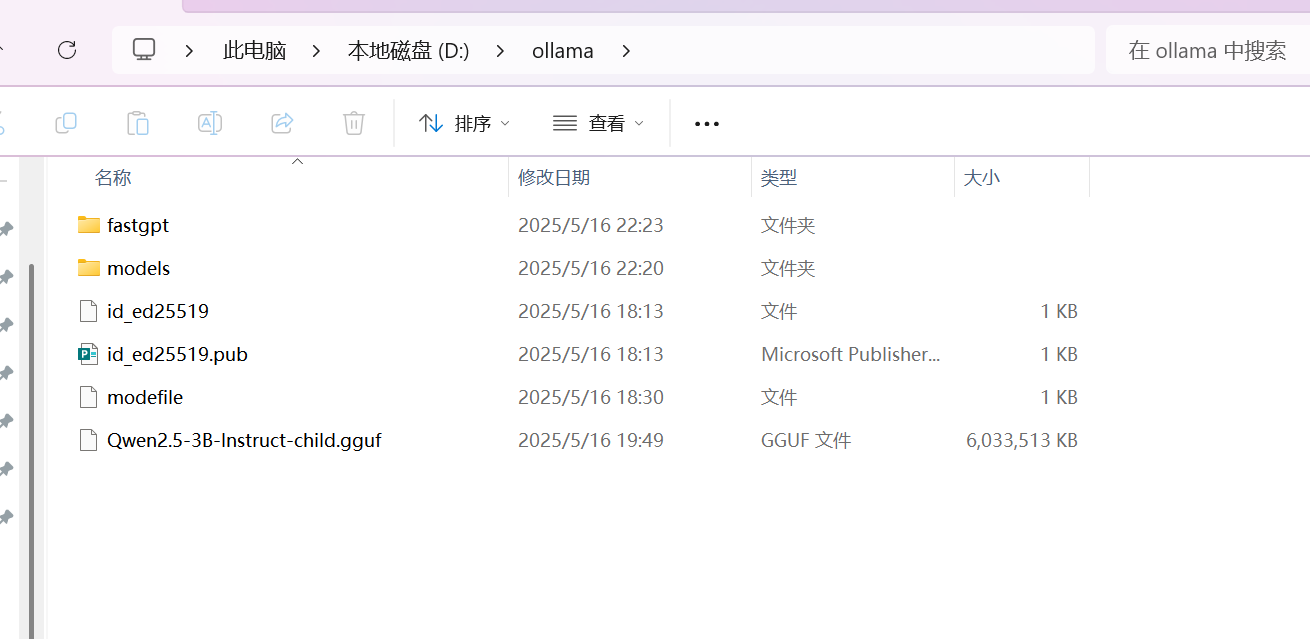
Task: Expand the chevron after 此电脑 in the path
Action: pyautogui.click(x=316, y=51)
